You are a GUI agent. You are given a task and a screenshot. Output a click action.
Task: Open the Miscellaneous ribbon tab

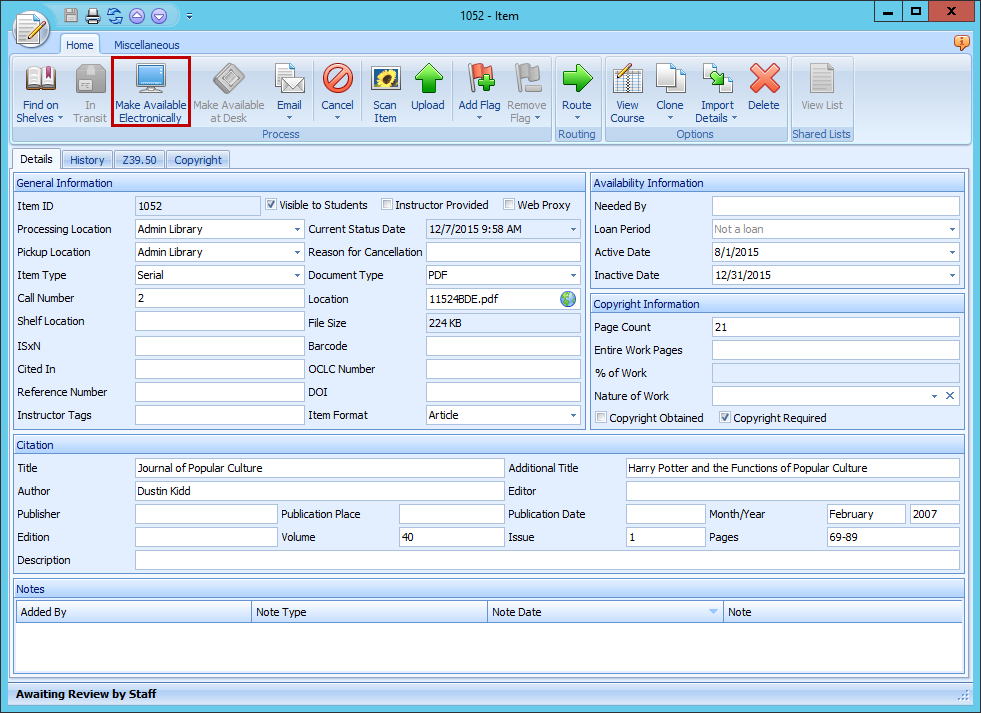pyautogui.click(x=146, y=44)
